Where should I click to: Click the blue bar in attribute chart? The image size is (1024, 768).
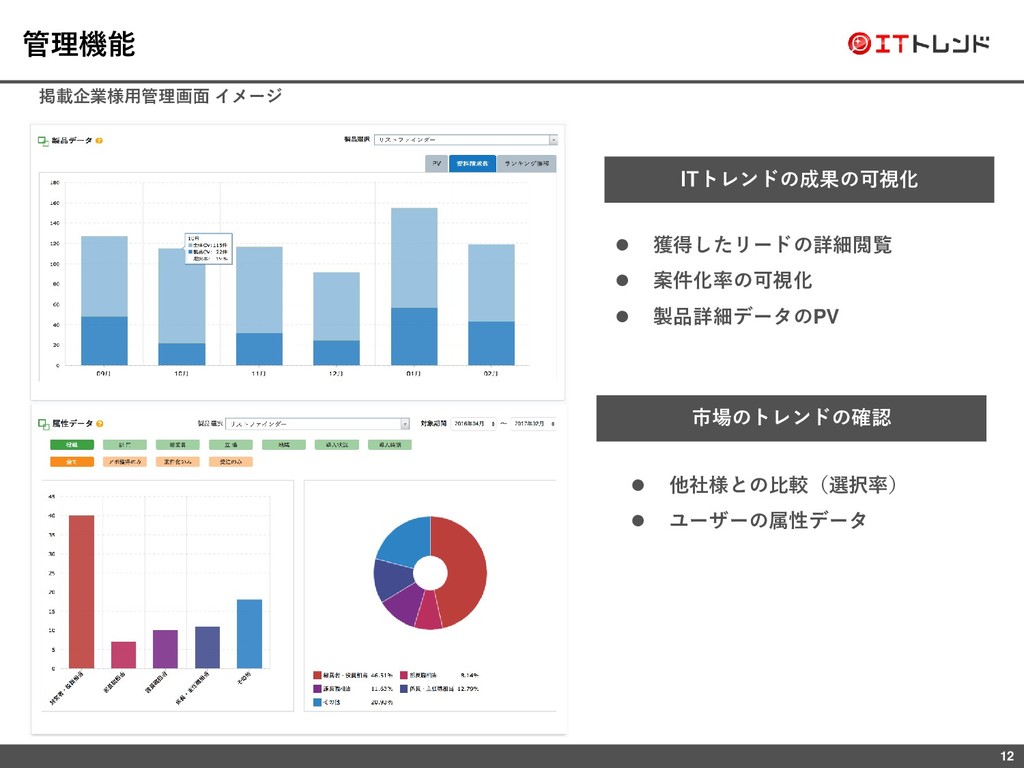249,633
